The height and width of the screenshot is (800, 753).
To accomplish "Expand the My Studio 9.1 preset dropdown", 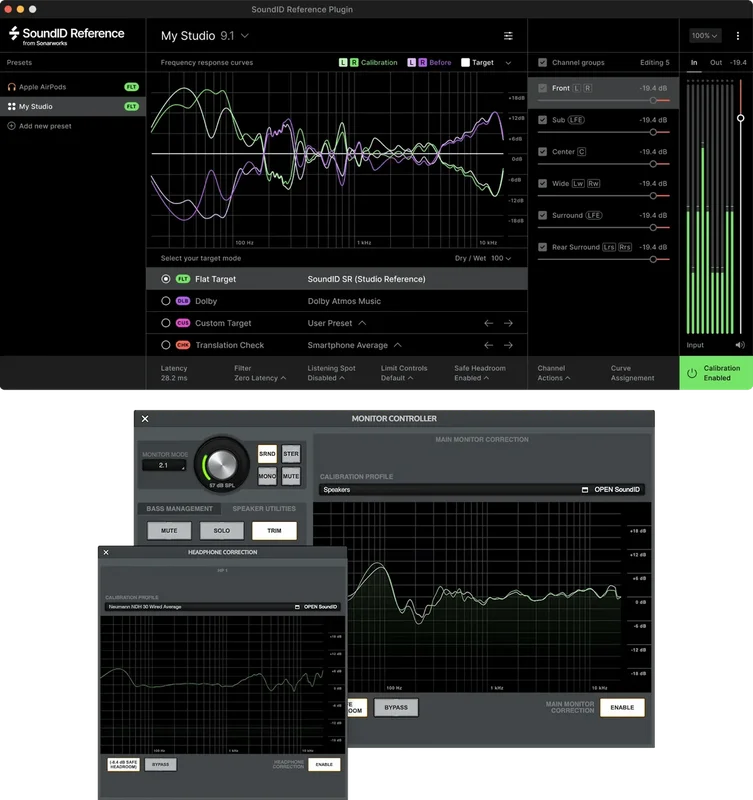I will point(245,36).
